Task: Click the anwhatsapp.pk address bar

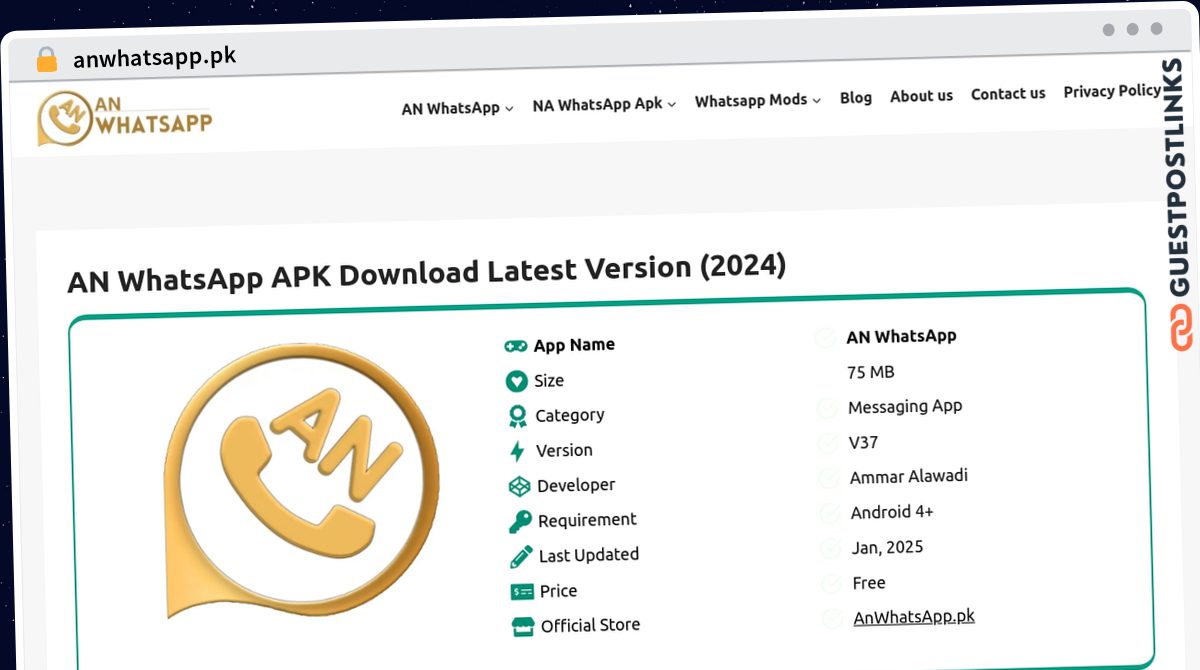Action: [155, 58]
